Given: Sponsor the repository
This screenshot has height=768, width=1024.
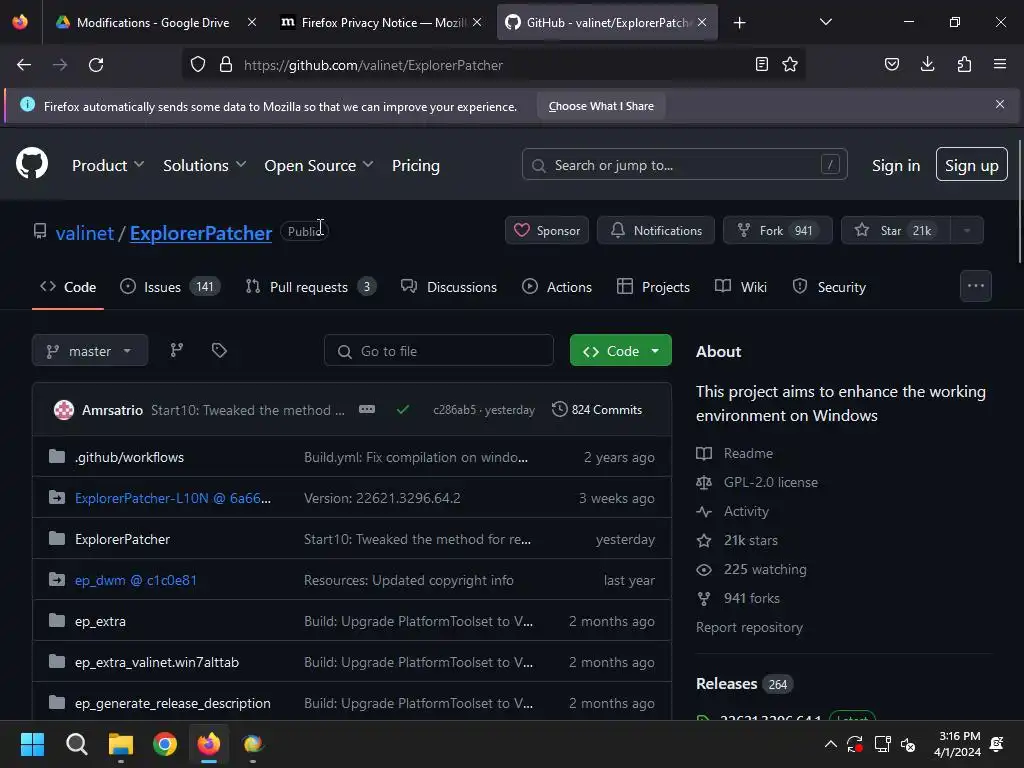Looking at the screenshot, I should [x=547, y=231].
